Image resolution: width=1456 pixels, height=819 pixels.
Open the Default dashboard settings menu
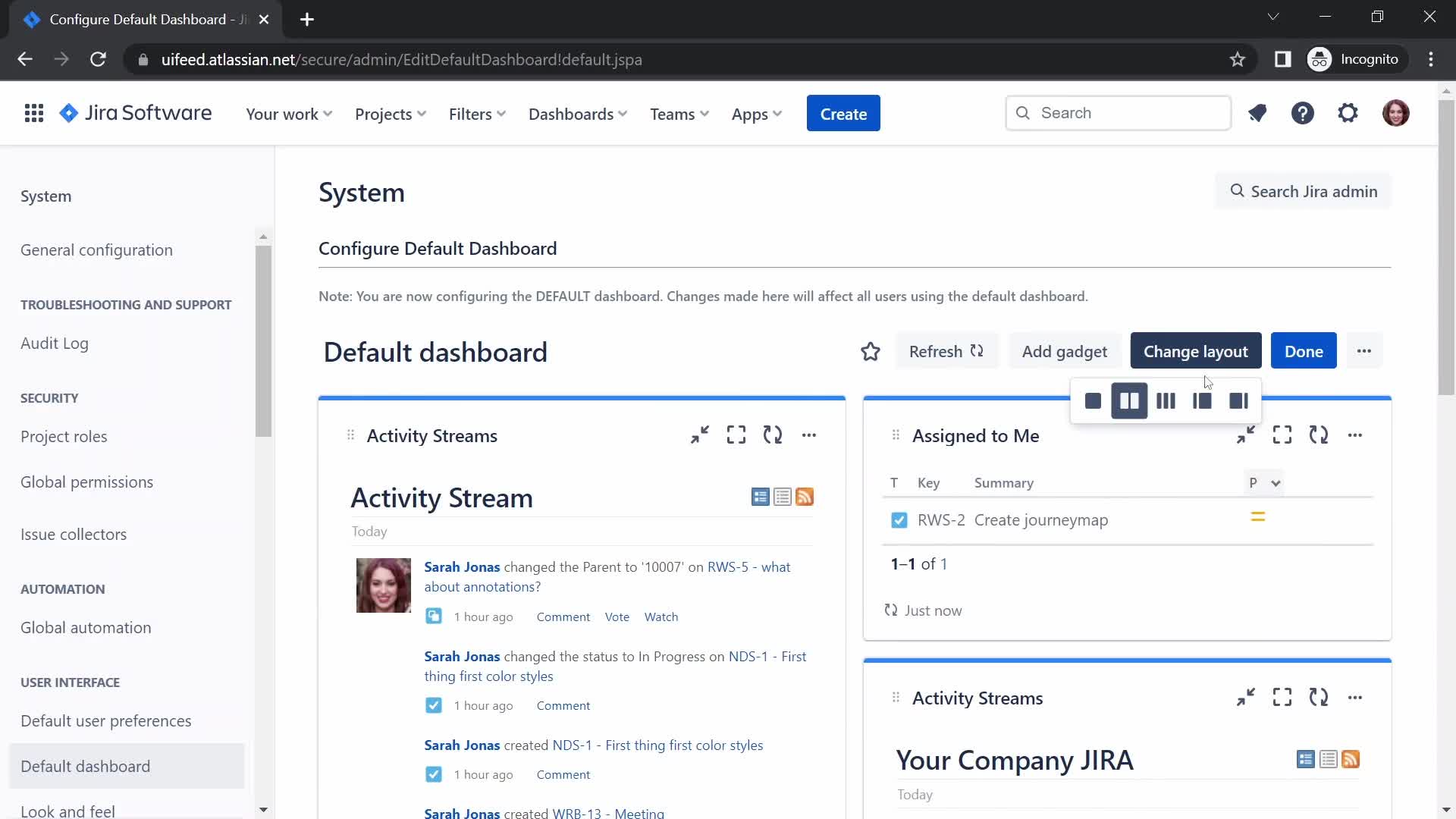tap(1364, 351)
